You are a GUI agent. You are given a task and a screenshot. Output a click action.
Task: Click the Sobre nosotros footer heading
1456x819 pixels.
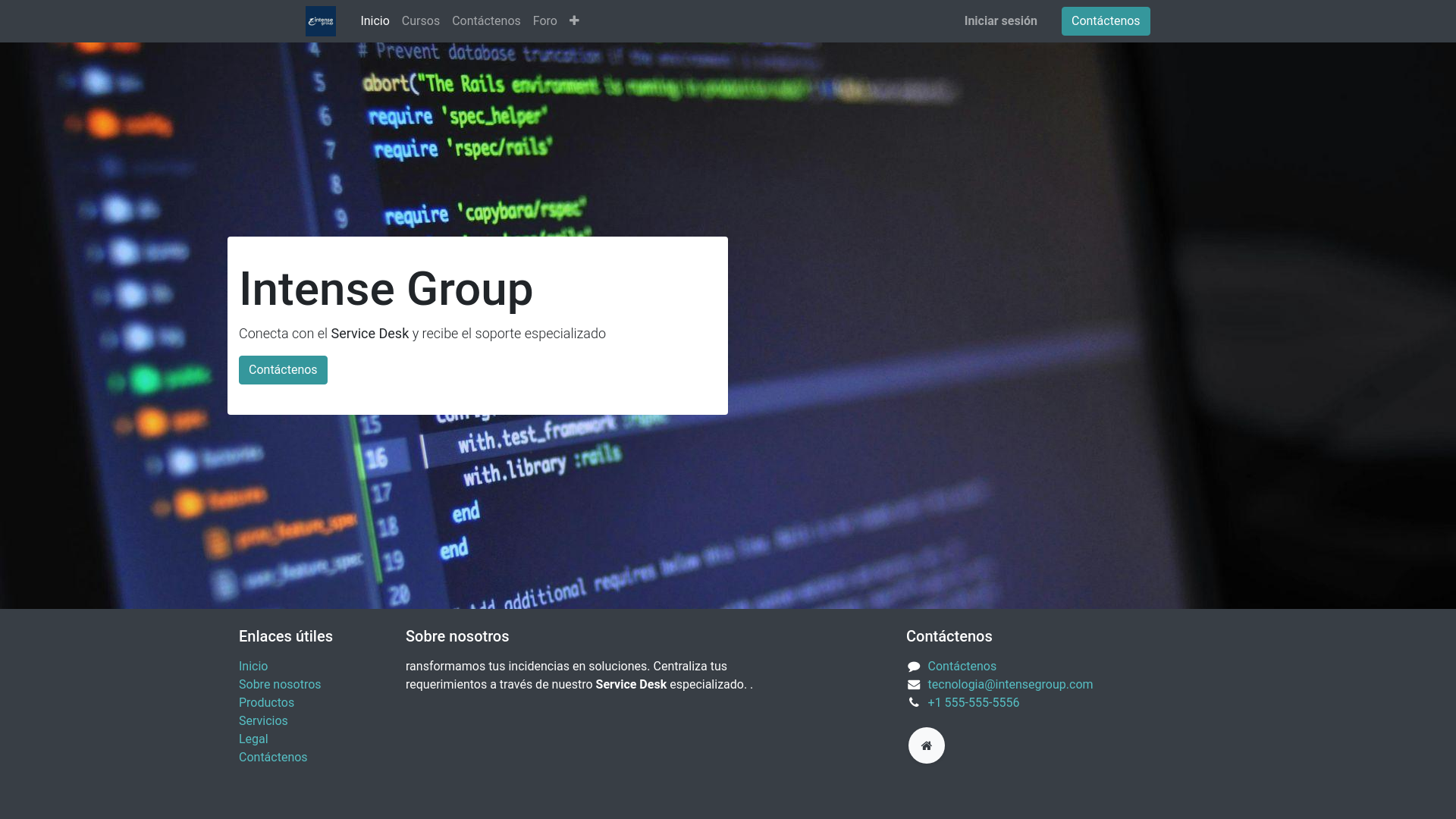pyautogui.click(x=457, y=636)
